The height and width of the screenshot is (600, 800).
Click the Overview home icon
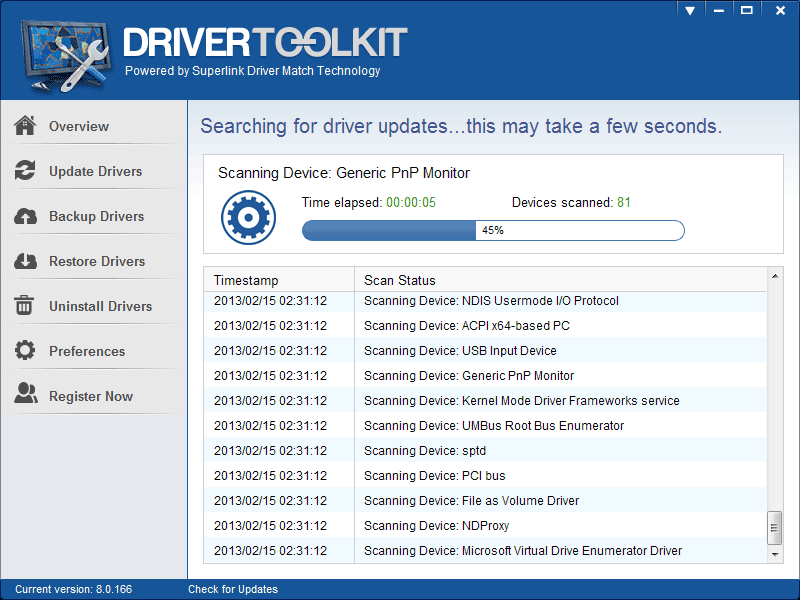click(25, 126)
